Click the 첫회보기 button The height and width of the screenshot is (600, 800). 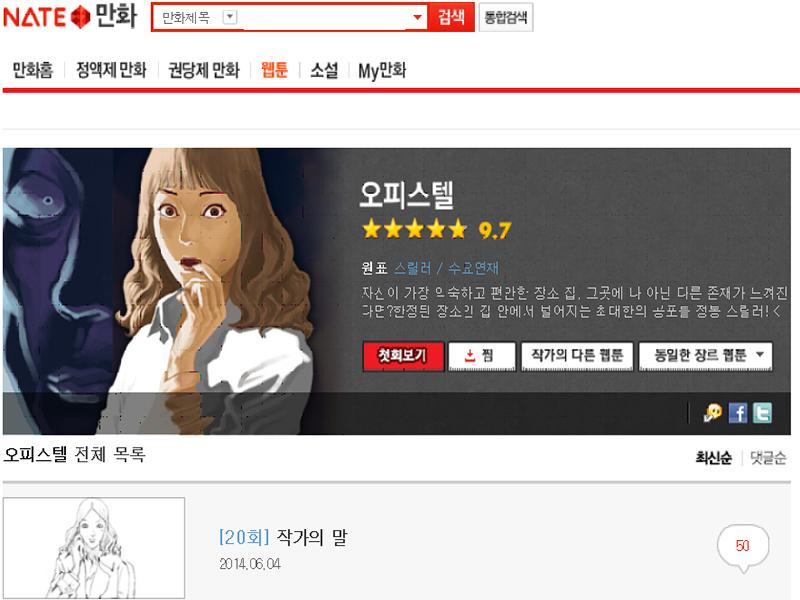click(403, 356)
